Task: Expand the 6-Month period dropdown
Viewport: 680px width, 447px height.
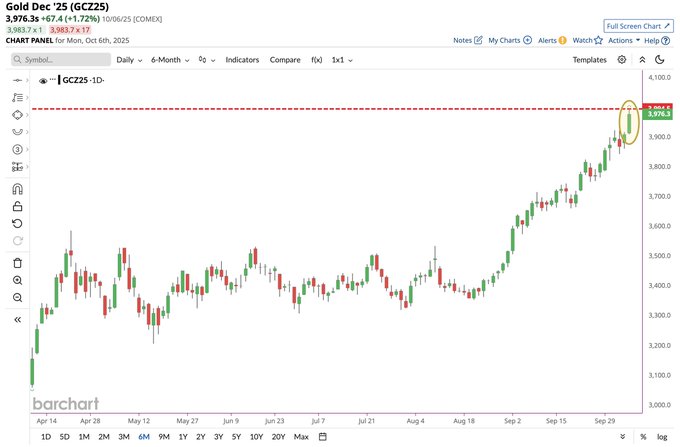Action: tap(170, 60)
